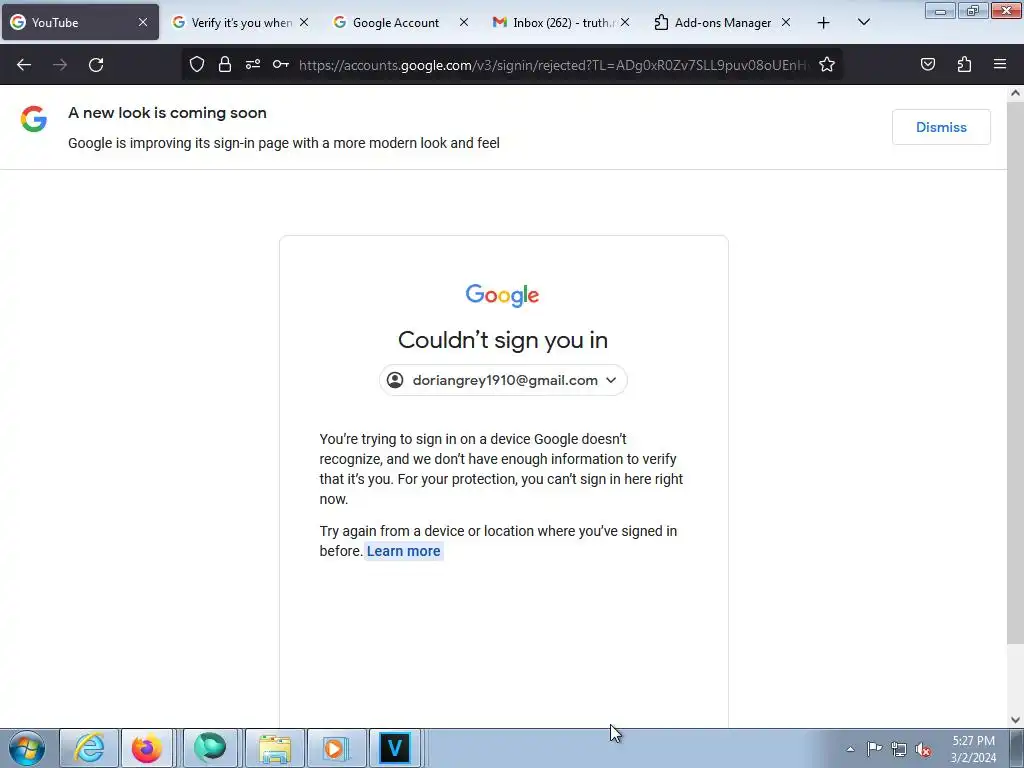Click 'A new look is coming soon' text
Image resolution: width=1024 pixels, height=768 pixels.
167,113
